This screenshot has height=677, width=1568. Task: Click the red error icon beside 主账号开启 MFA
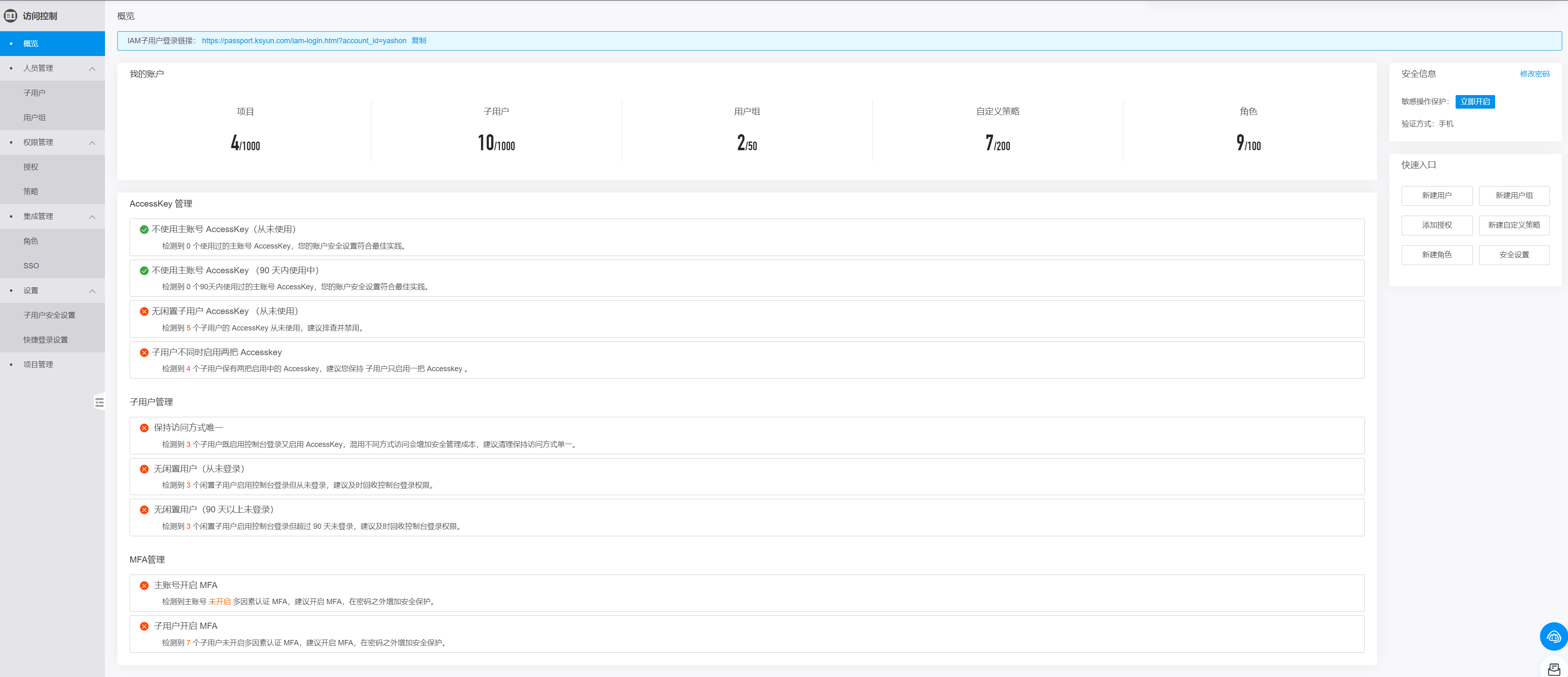pyautogui.click(x=144, y=585)
